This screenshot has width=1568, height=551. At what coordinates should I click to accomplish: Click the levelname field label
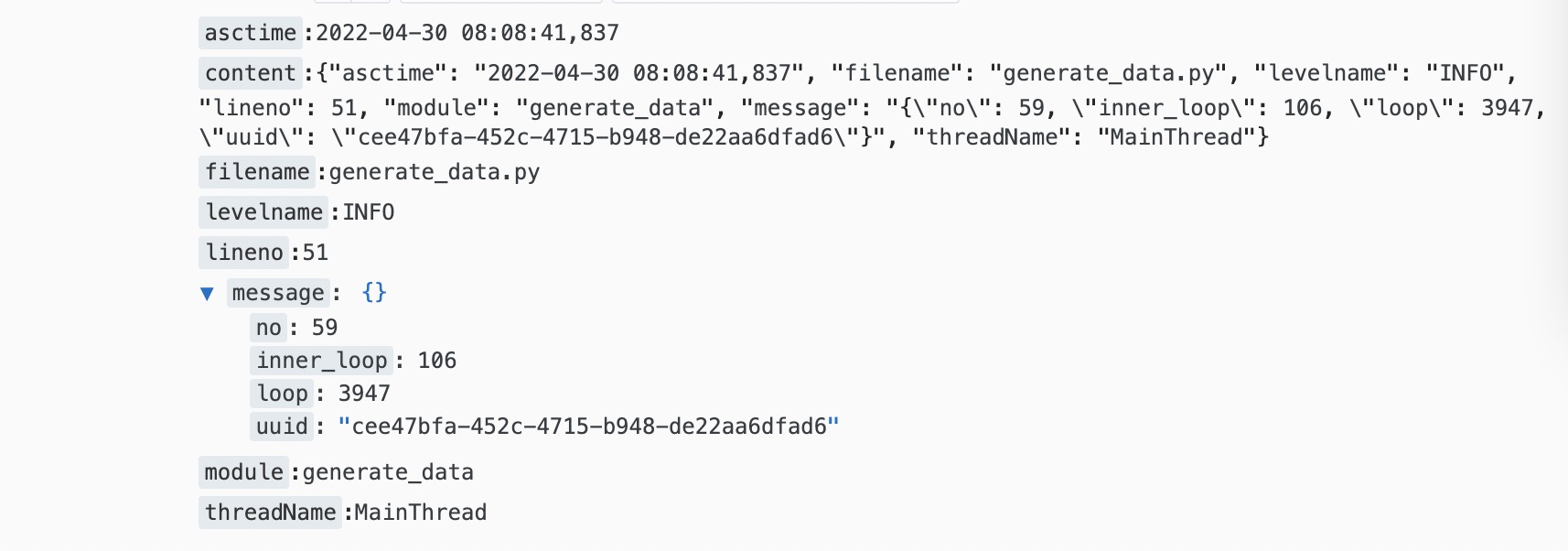click(x=263, y=212)
